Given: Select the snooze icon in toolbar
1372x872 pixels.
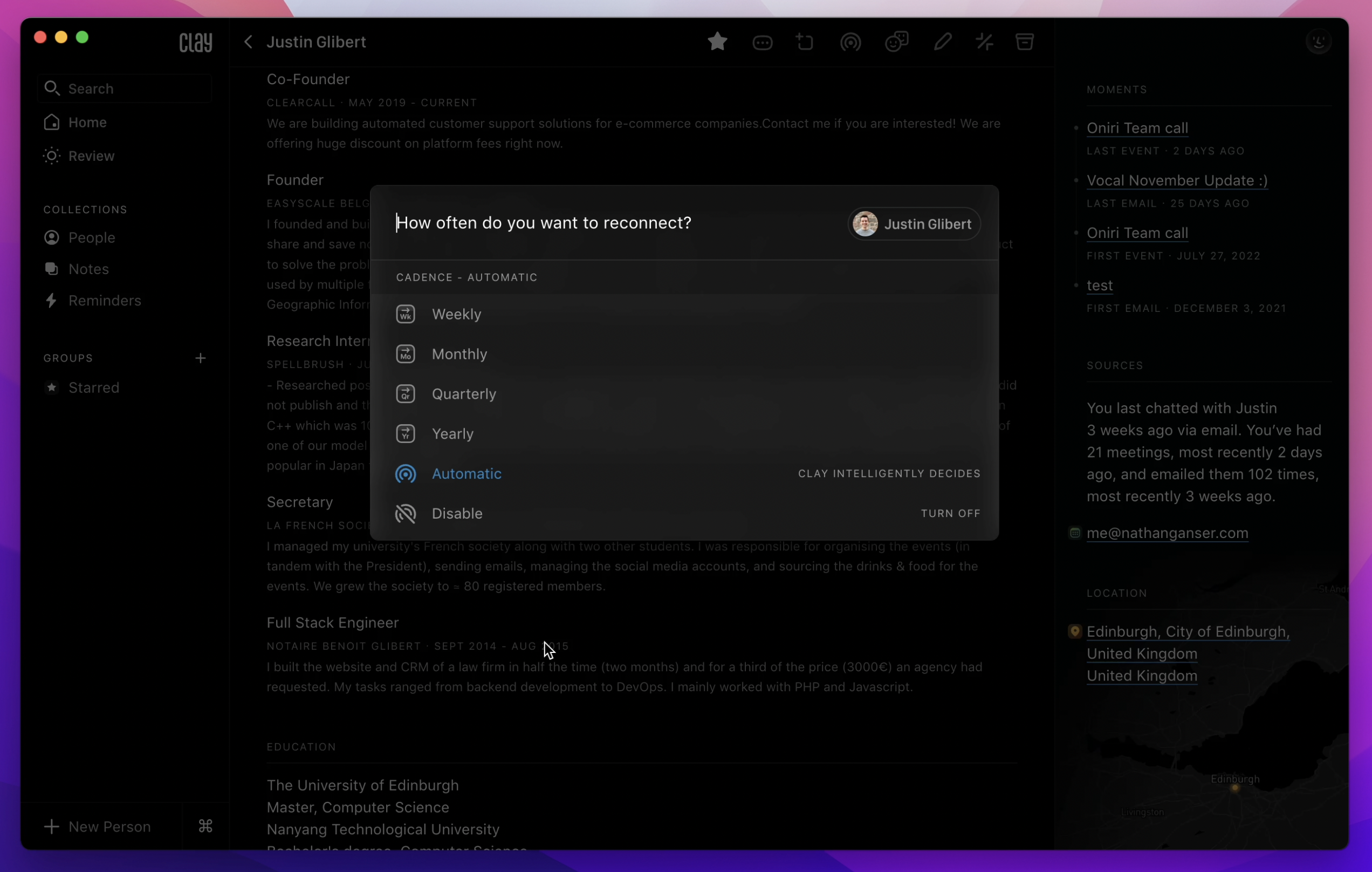Looking at the screenshot, I should coord(985,42).
